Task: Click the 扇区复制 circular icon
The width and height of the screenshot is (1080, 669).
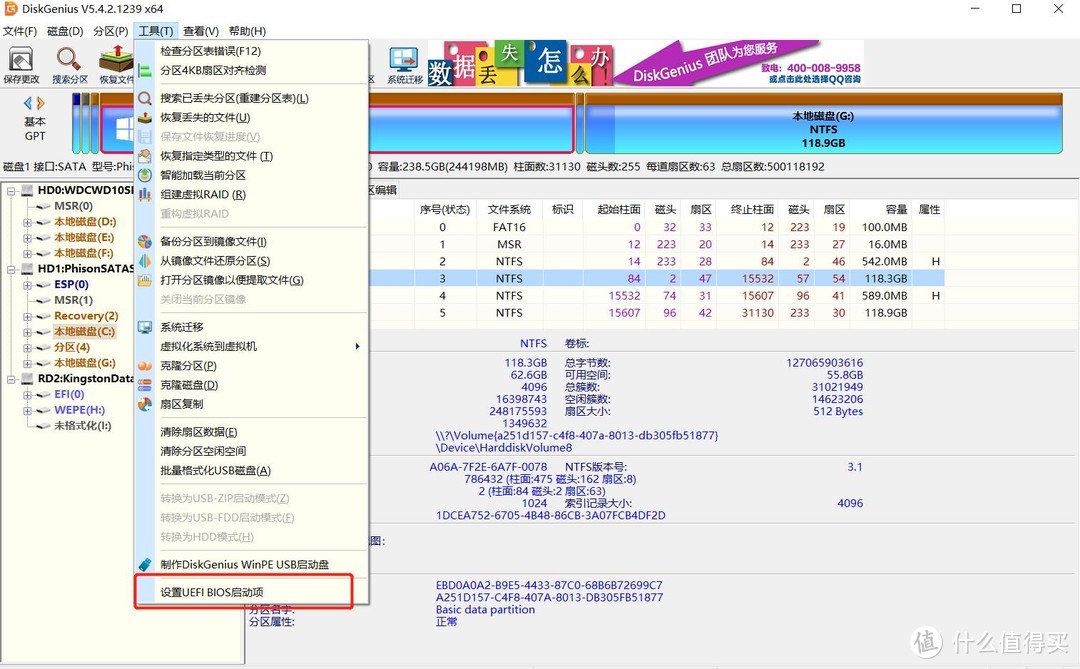Action: (x=144, y=404)
